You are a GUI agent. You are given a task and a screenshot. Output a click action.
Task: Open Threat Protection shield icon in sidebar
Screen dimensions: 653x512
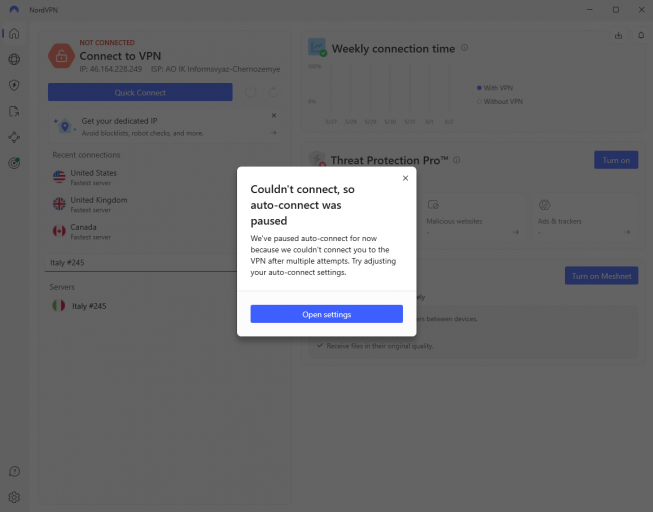(x=14, y=85)
